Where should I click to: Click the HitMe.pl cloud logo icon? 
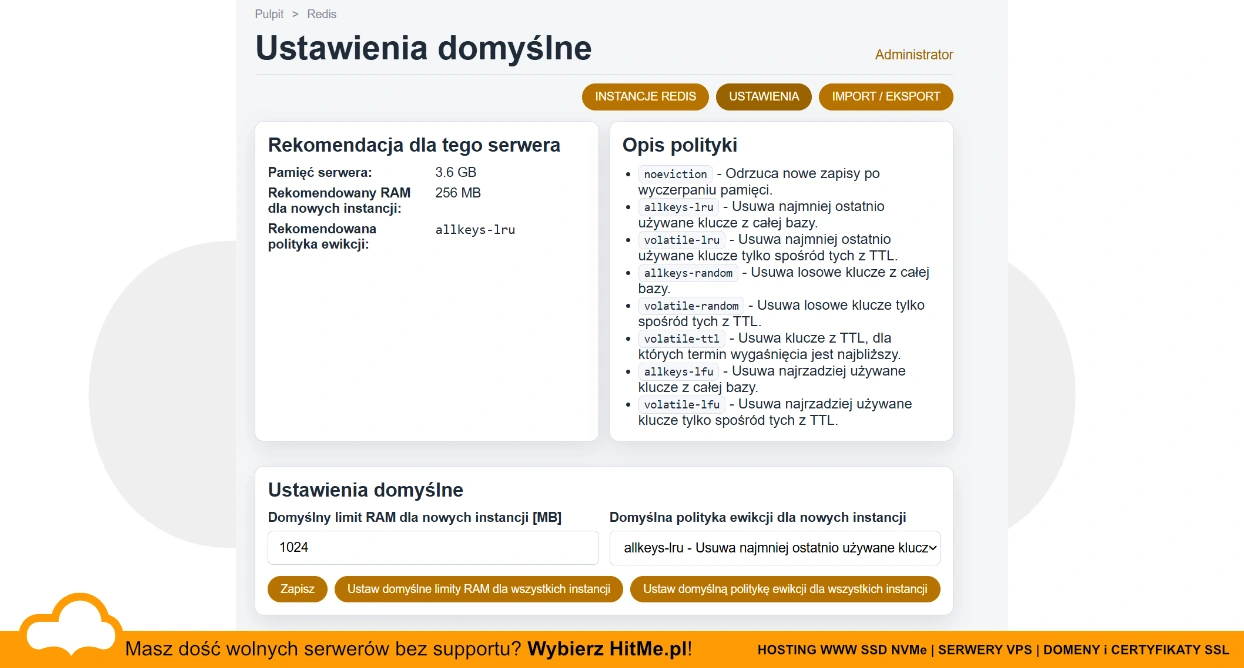[71, 626]
